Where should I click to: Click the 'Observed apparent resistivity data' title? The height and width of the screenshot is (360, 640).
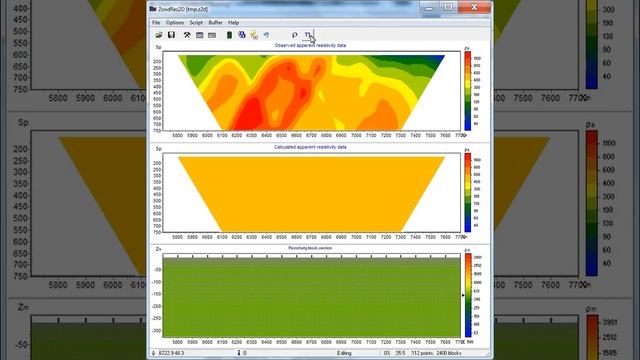coord(310,45)
